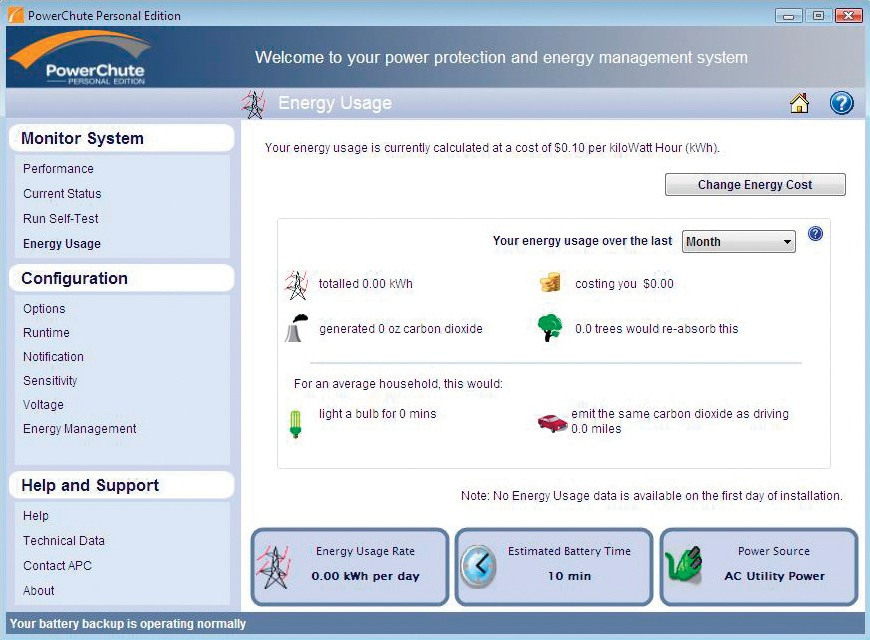Click 'generated 0 oz carbon dioxide' text
Image resolution: width=870 pixels, height=640 pixels.
pyautogui.click(x=401, y=329)
